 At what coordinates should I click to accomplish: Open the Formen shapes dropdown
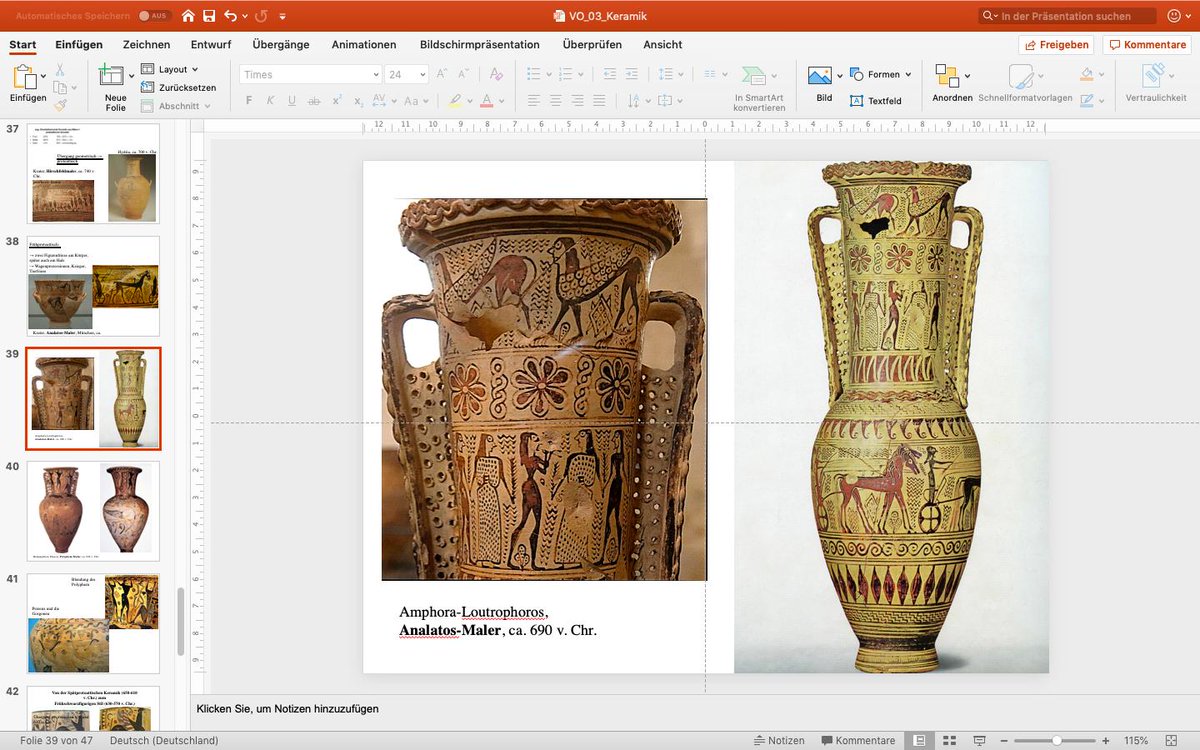[880, 74]
